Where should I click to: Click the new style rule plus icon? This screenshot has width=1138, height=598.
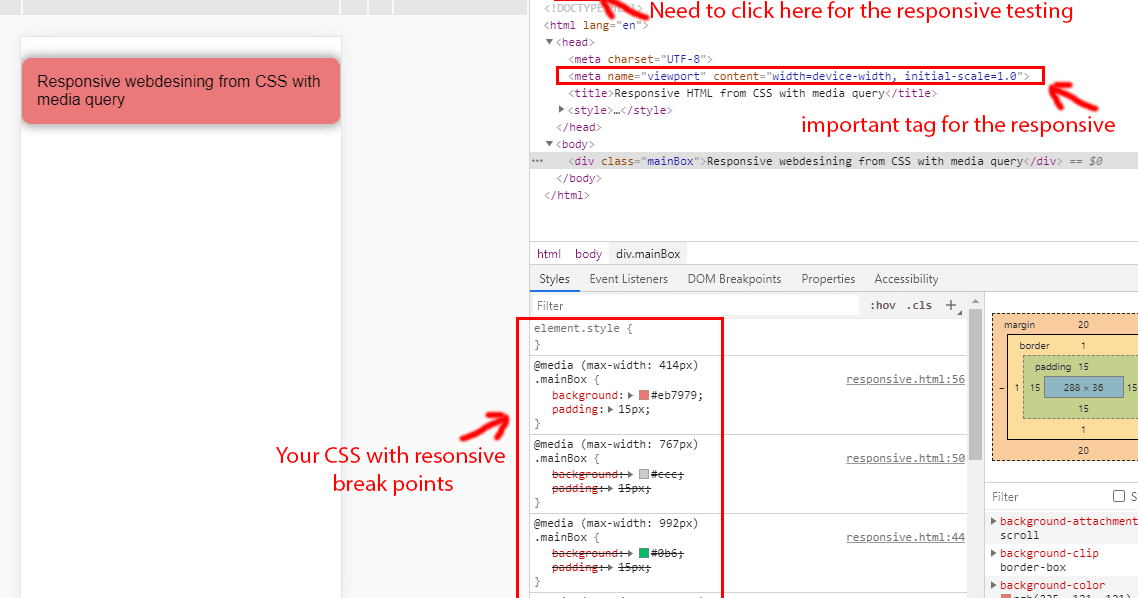[950, 303]
